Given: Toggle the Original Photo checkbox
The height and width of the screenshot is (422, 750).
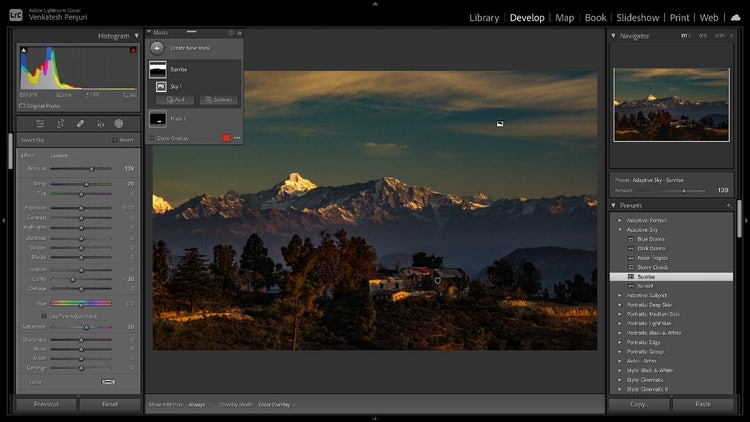Looking at the screenshot, I should pos(22,106).
